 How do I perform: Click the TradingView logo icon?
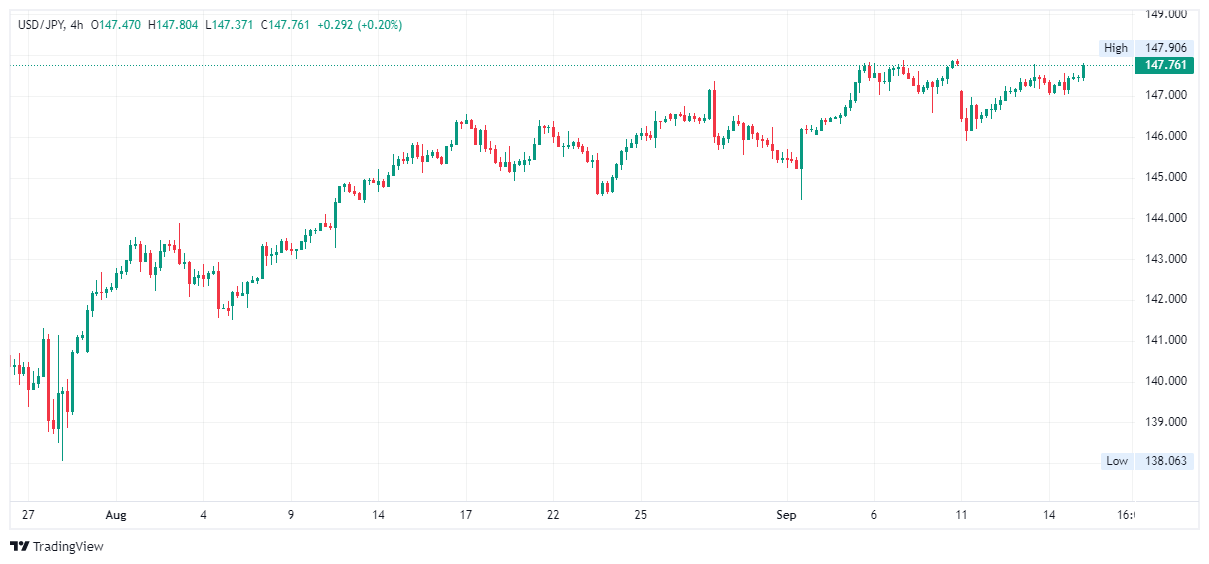click(19, 546)
